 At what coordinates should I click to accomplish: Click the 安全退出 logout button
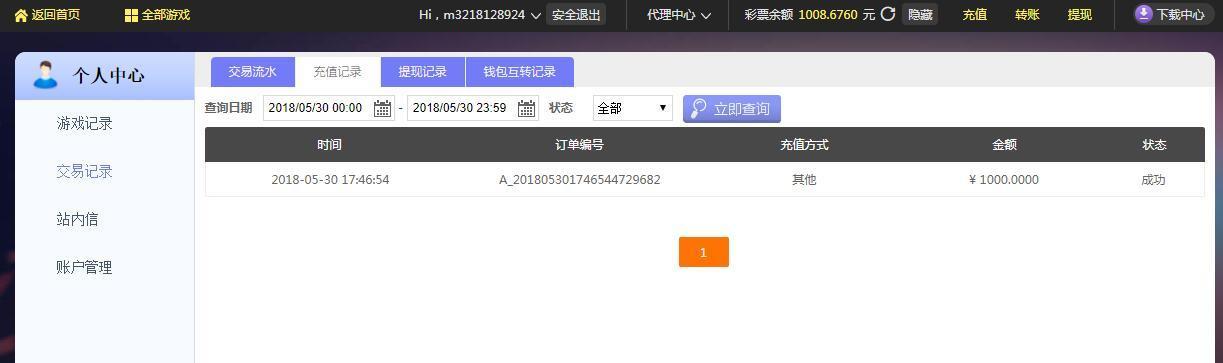tap(577, 15)
